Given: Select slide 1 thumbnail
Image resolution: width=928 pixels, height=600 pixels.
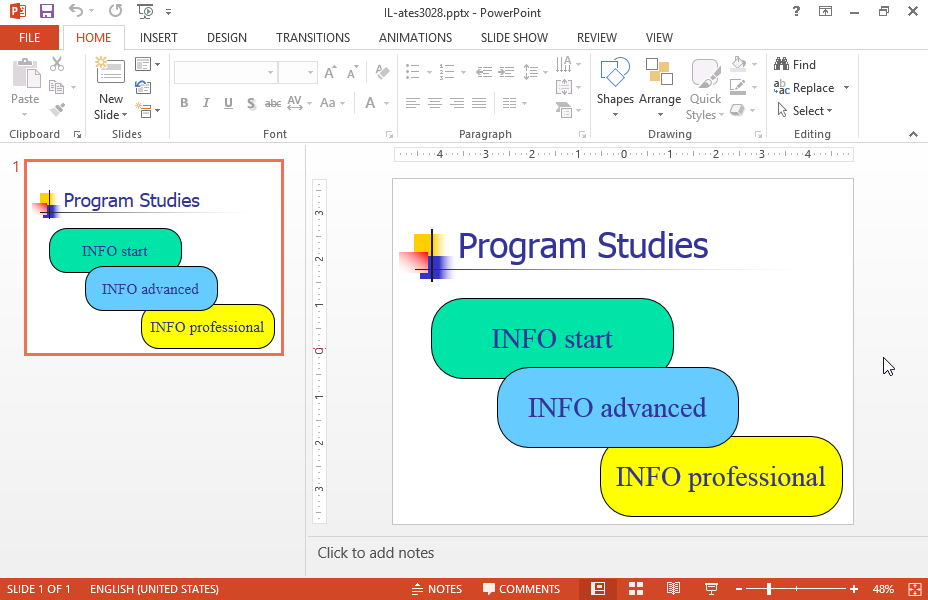Looking at the screenshot, I should click(x=154, y=257).
